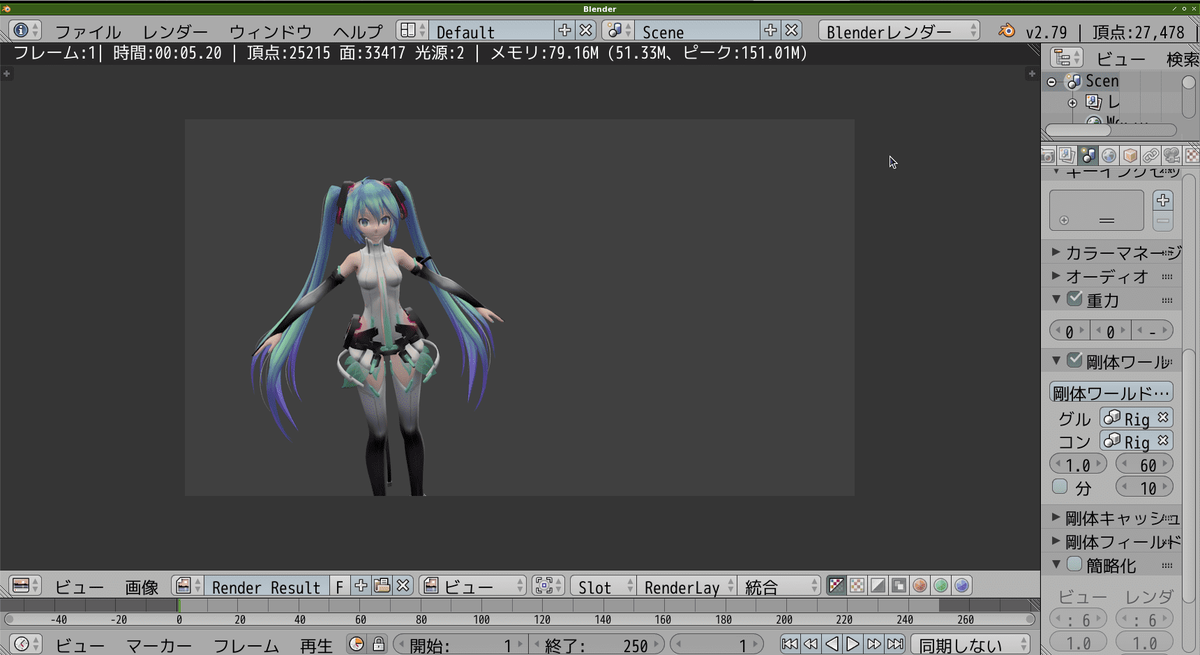Viewport: 1200px width, 655px height.
Task: Clear the グル Rig group with X
Action: click(1164, 418)
